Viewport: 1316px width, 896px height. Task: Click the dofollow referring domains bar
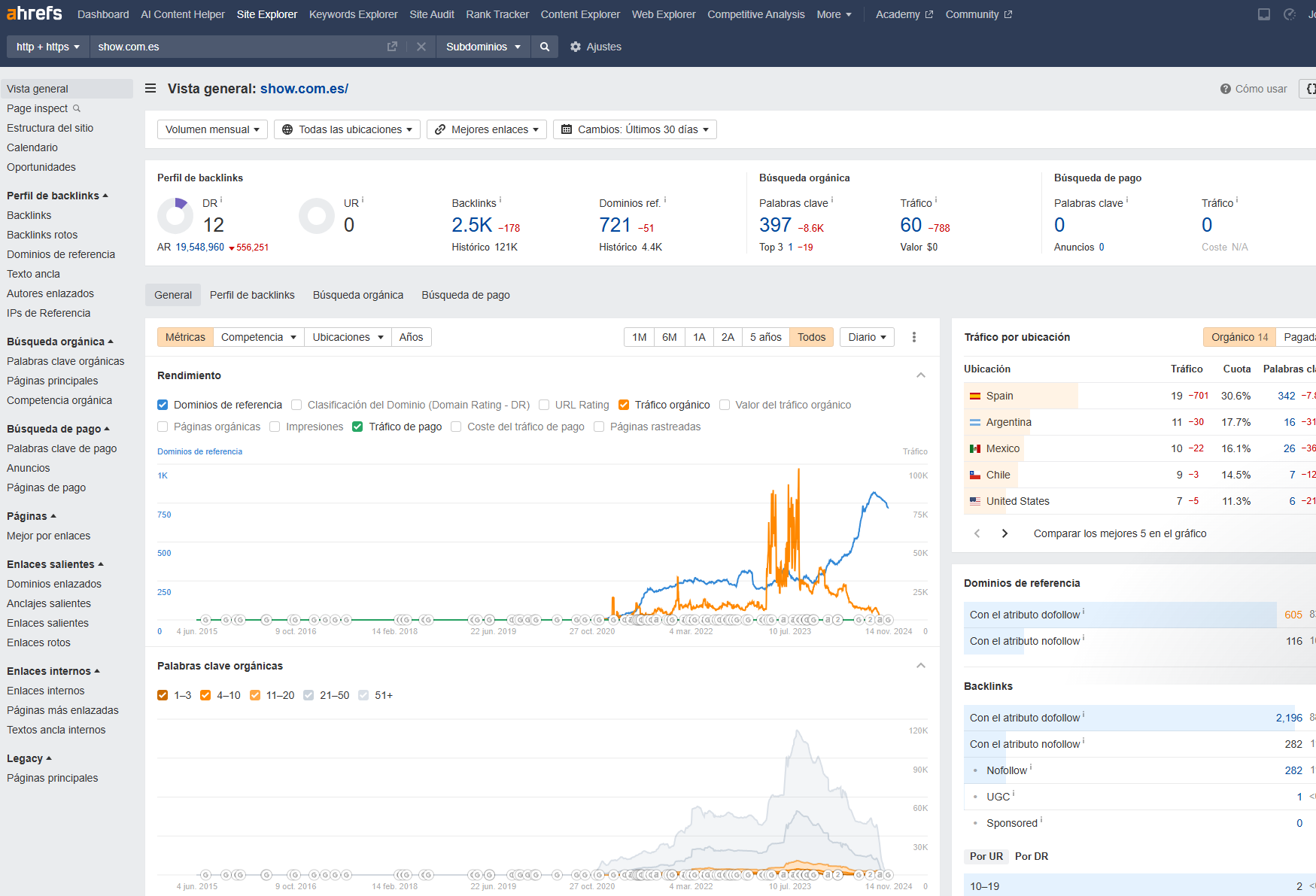point(1120,615)
